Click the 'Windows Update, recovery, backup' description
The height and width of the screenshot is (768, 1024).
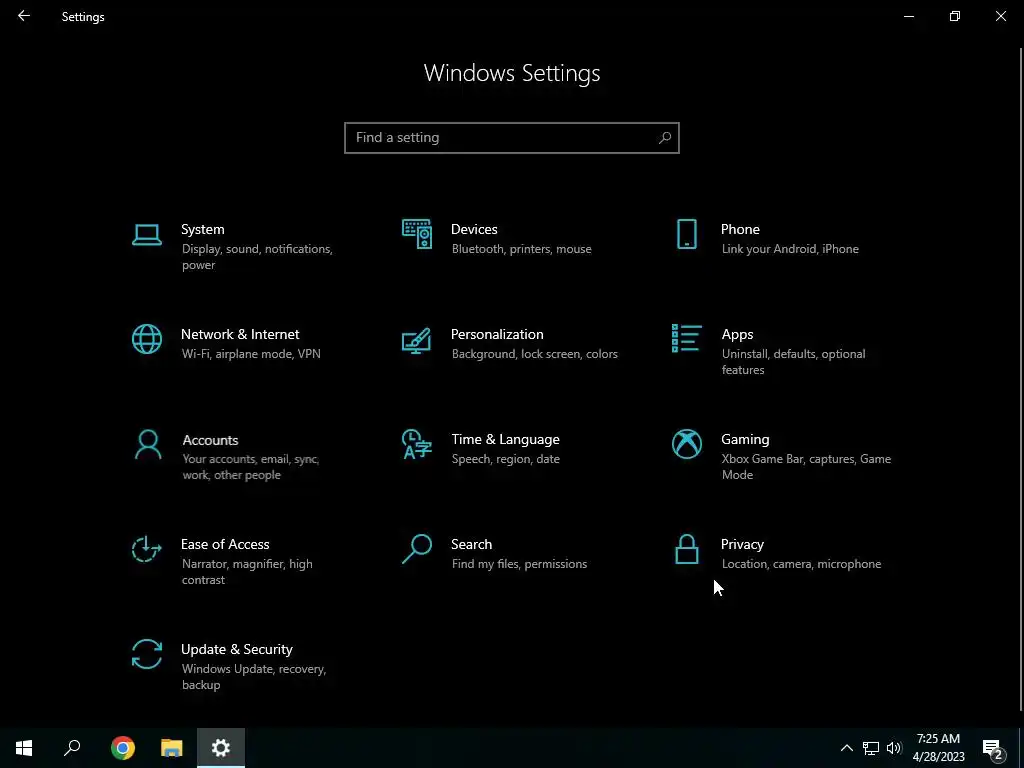point(253,677)
